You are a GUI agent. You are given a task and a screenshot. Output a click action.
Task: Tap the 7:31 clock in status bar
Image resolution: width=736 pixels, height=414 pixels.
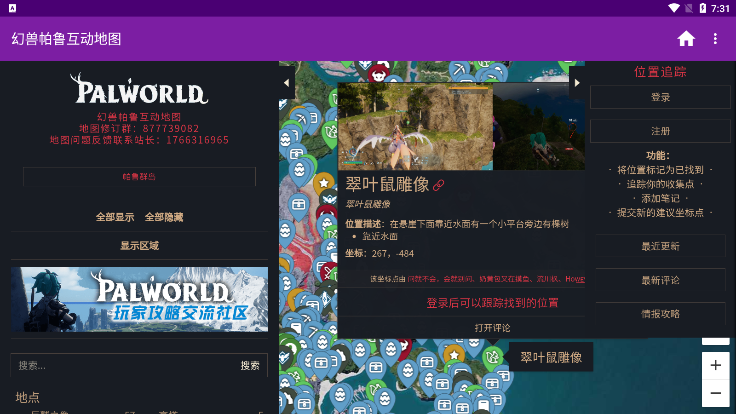[720, 8]
